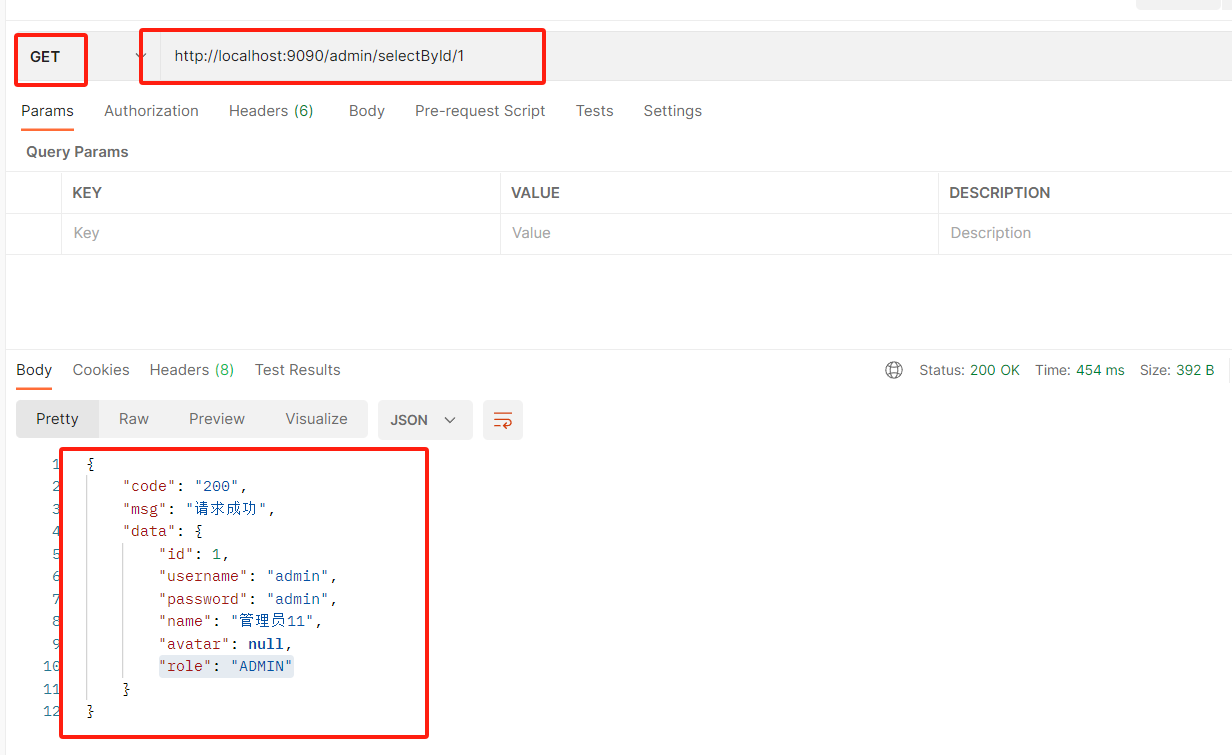Image resolution: width=1232 pixels, height=755 pixels.
Task: Click the Query Params heading
Action: tap(77, 152)
